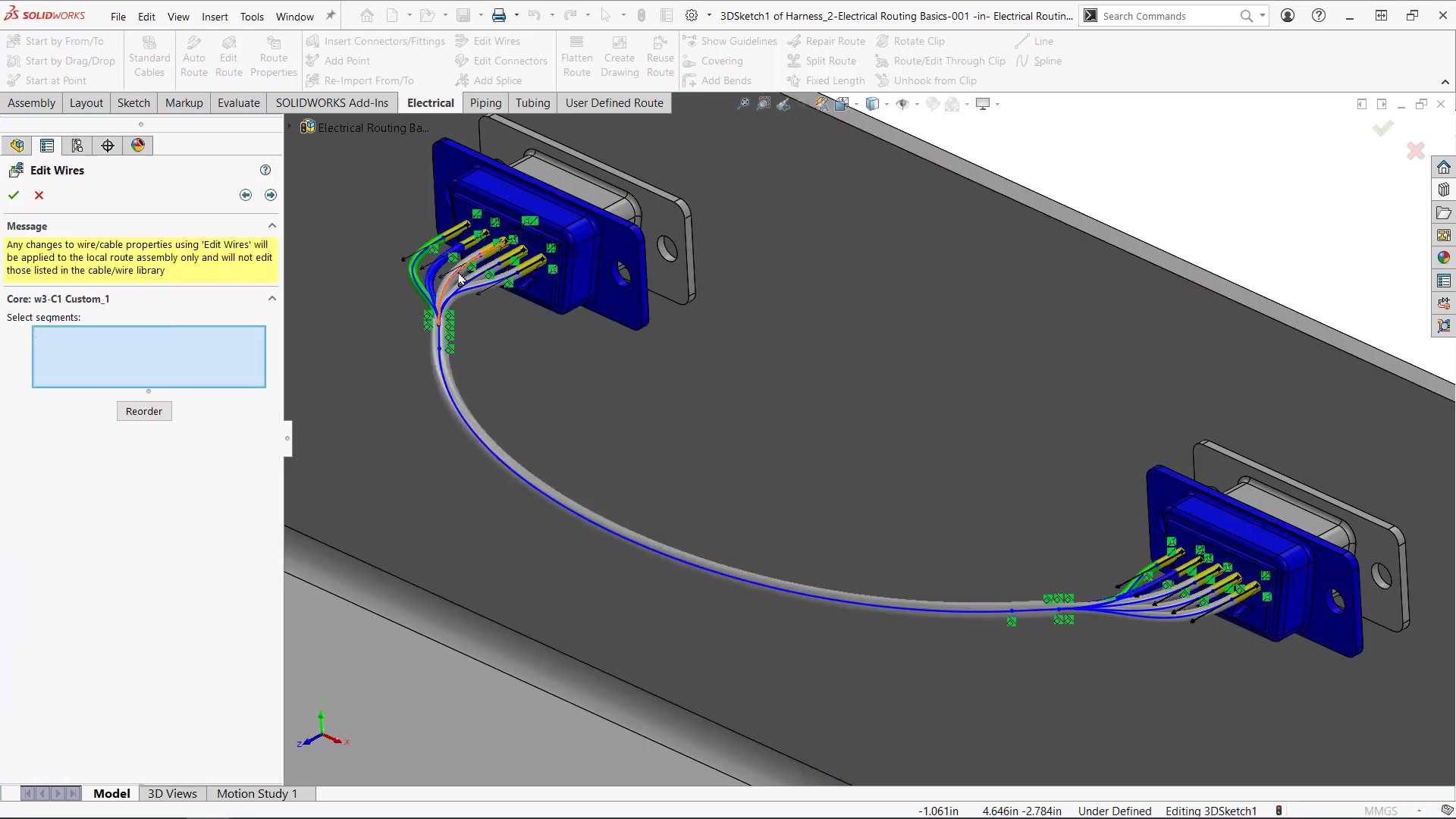Screen dimensions: 1456x819
Task: Click Re-Import From/To
Action: [359, 80]
